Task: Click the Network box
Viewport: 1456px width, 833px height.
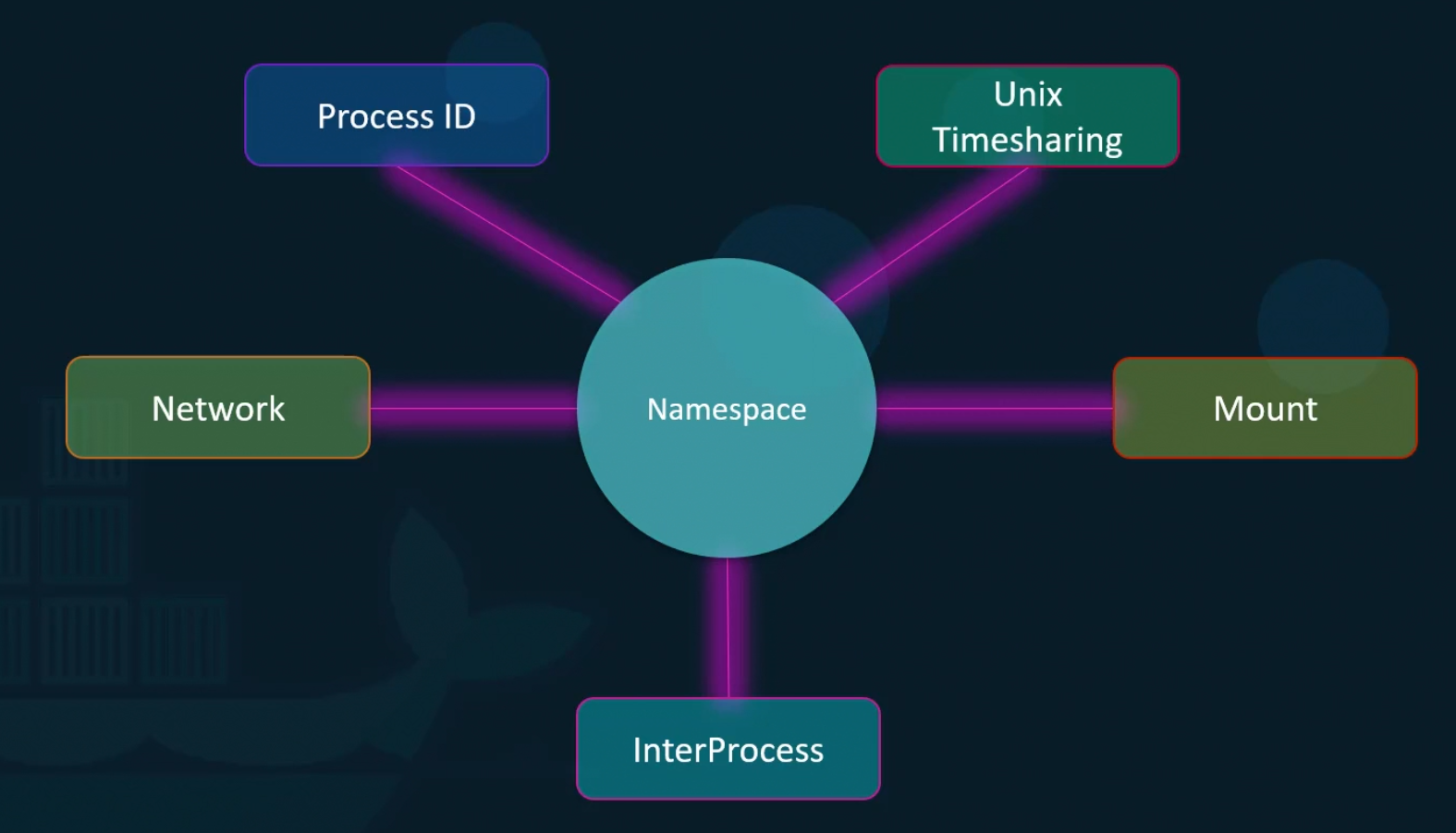Action: click(x=218, y=408)
